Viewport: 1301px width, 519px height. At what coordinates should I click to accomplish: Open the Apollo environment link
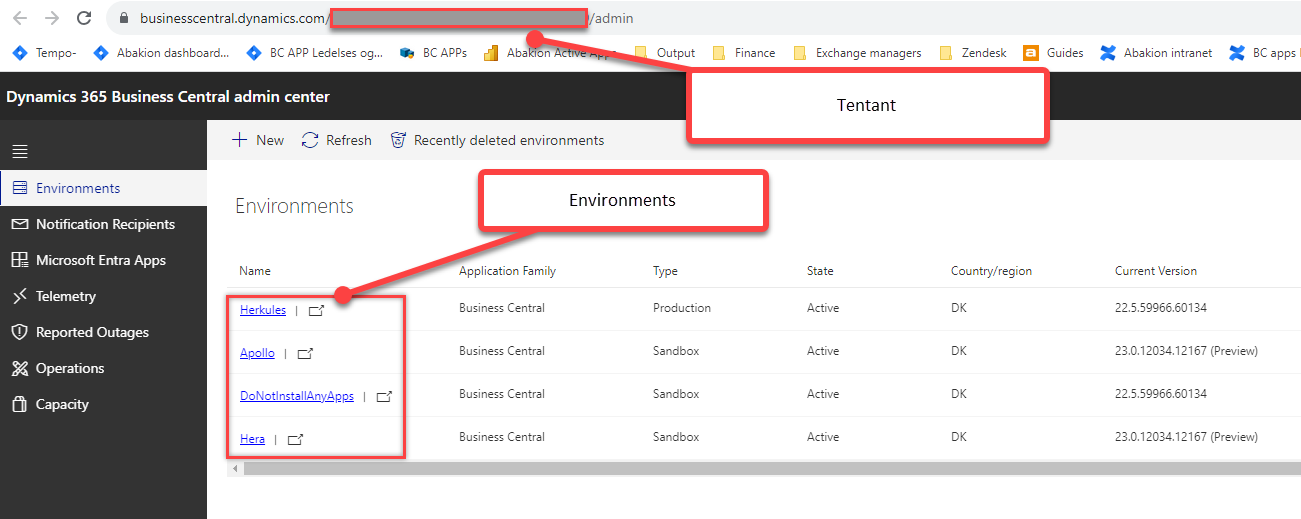click(x=257, y=353)
